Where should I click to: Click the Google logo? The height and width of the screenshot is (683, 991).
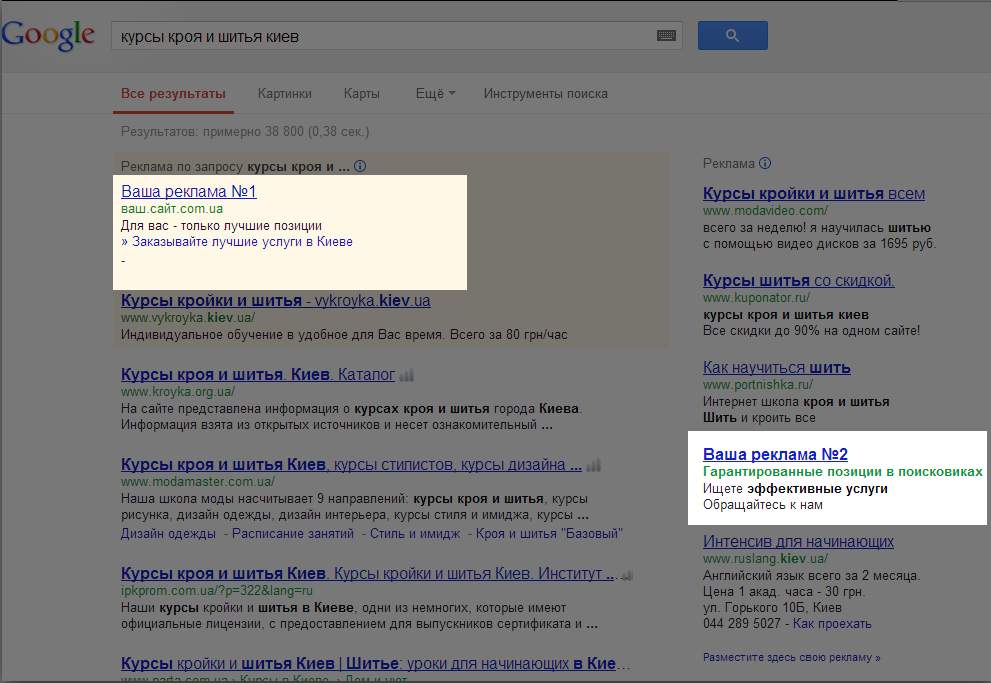[x=48, y=35]
